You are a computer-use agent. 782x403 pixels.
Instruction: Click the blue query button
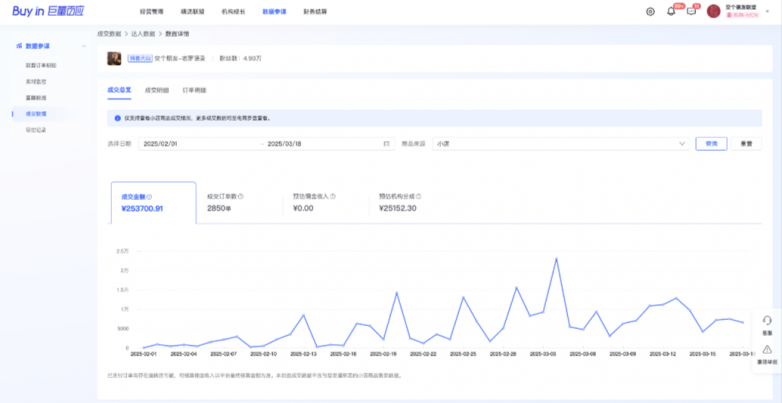pyautogui.click(x=711, y=144)
